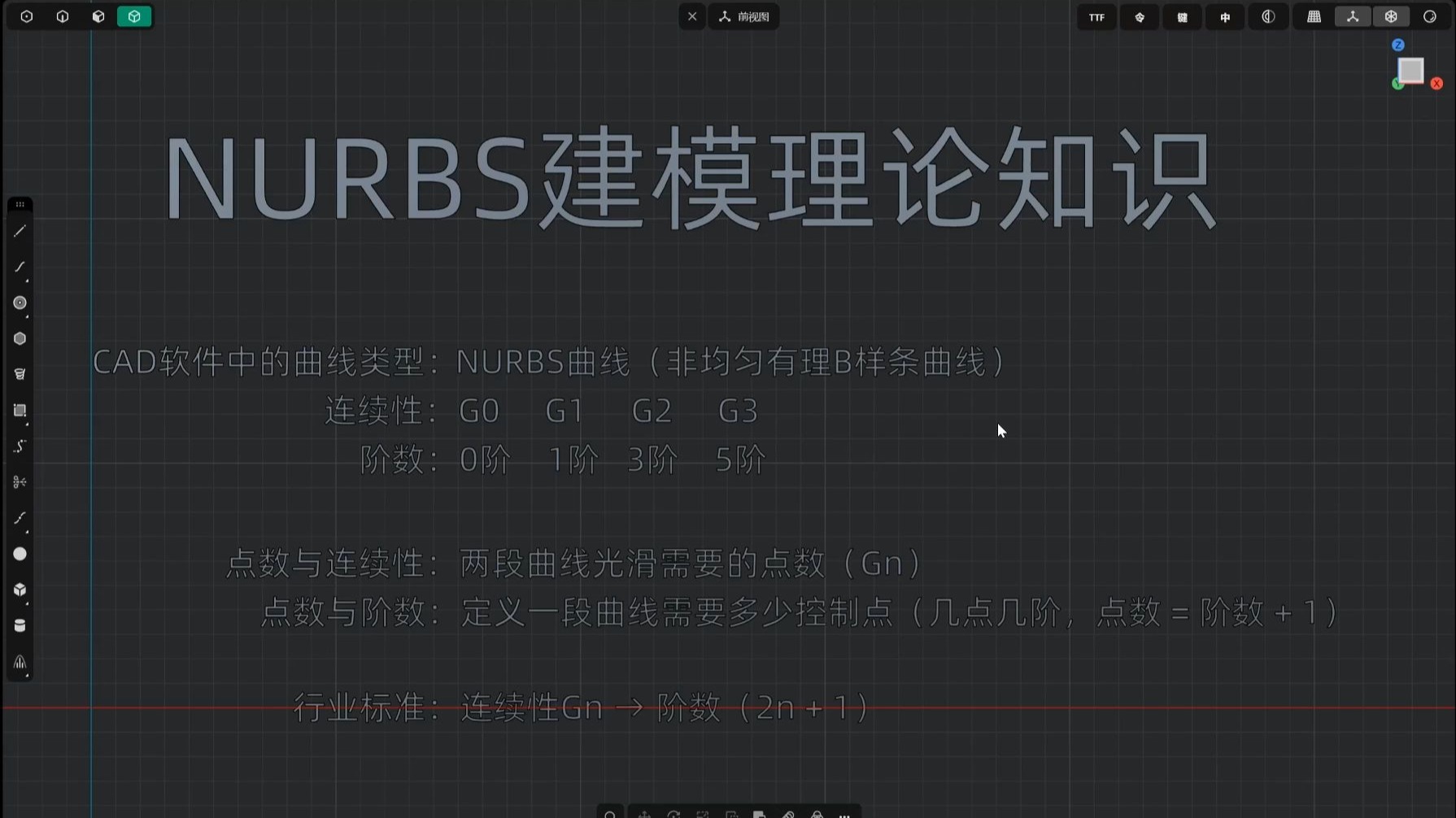
Task: Toggle the perspective grid icon
Action: (1314, 16)
